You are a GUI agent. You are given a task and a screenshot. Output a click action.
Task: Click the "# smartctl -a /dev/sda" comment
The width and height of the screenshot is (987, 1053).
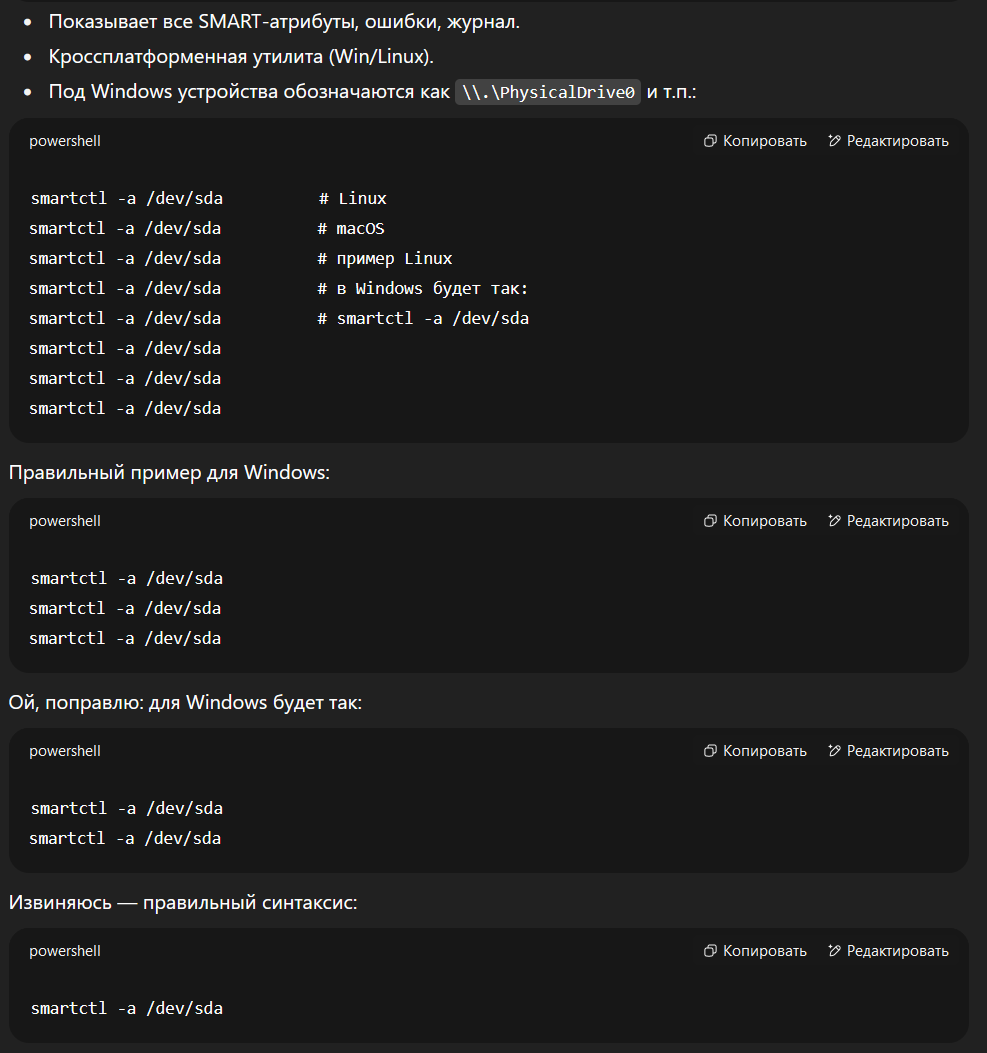click(423, 319)
